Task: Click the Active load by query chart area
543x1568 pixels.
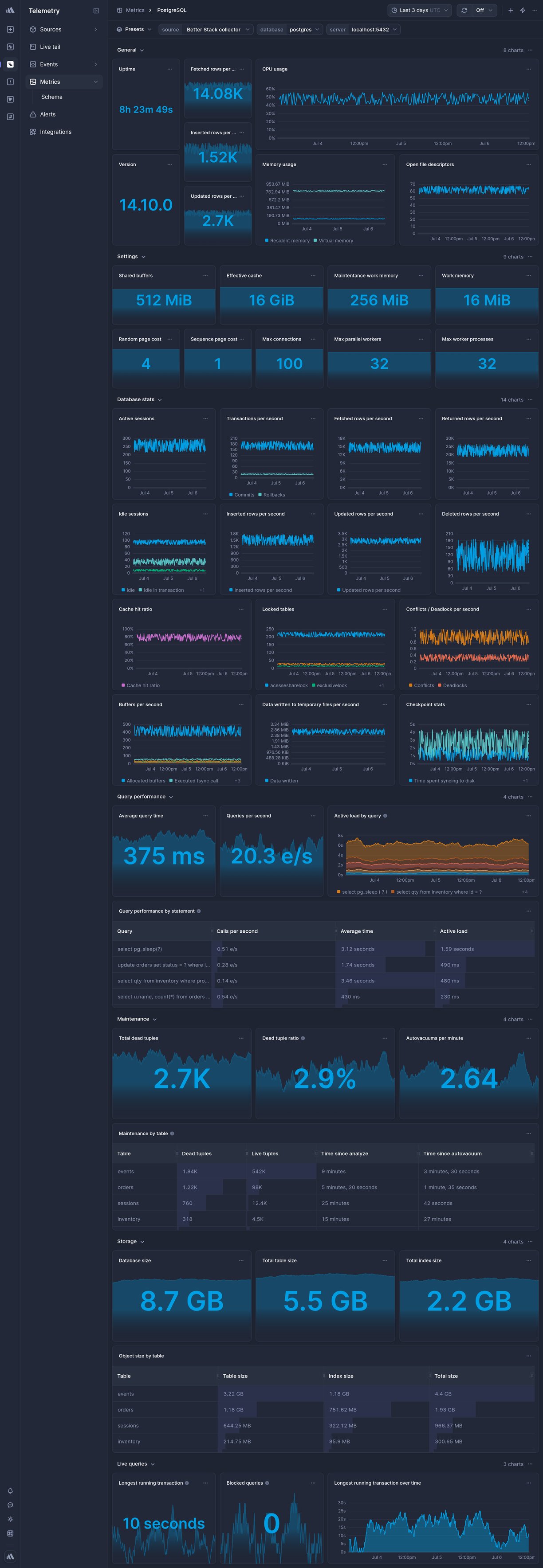Action: 437,857
